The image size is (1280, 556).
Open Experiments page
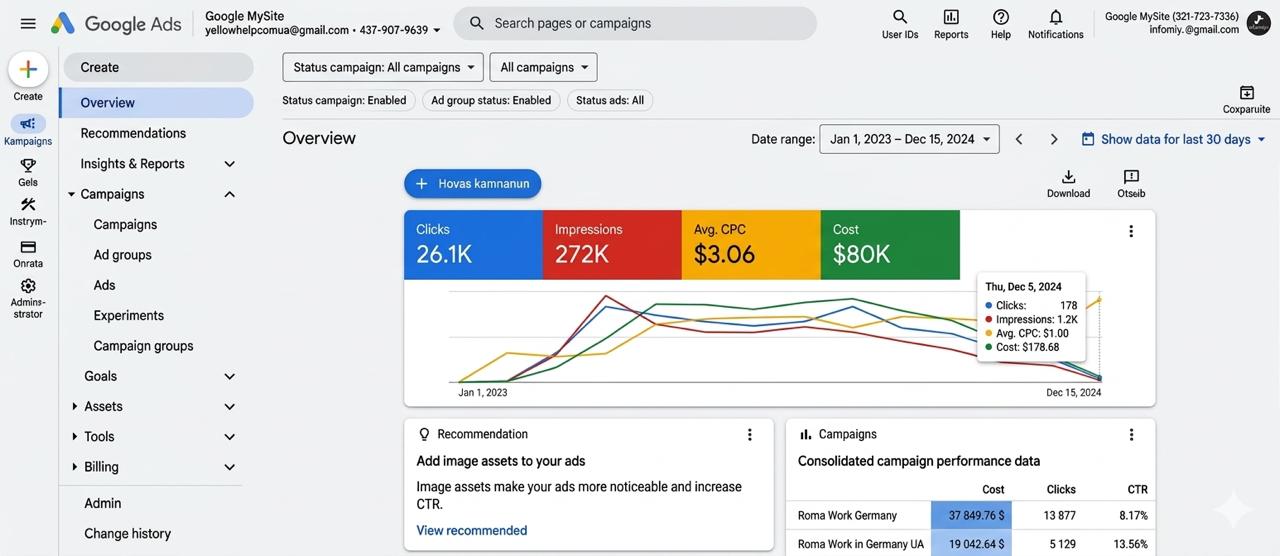pos(129,315)
